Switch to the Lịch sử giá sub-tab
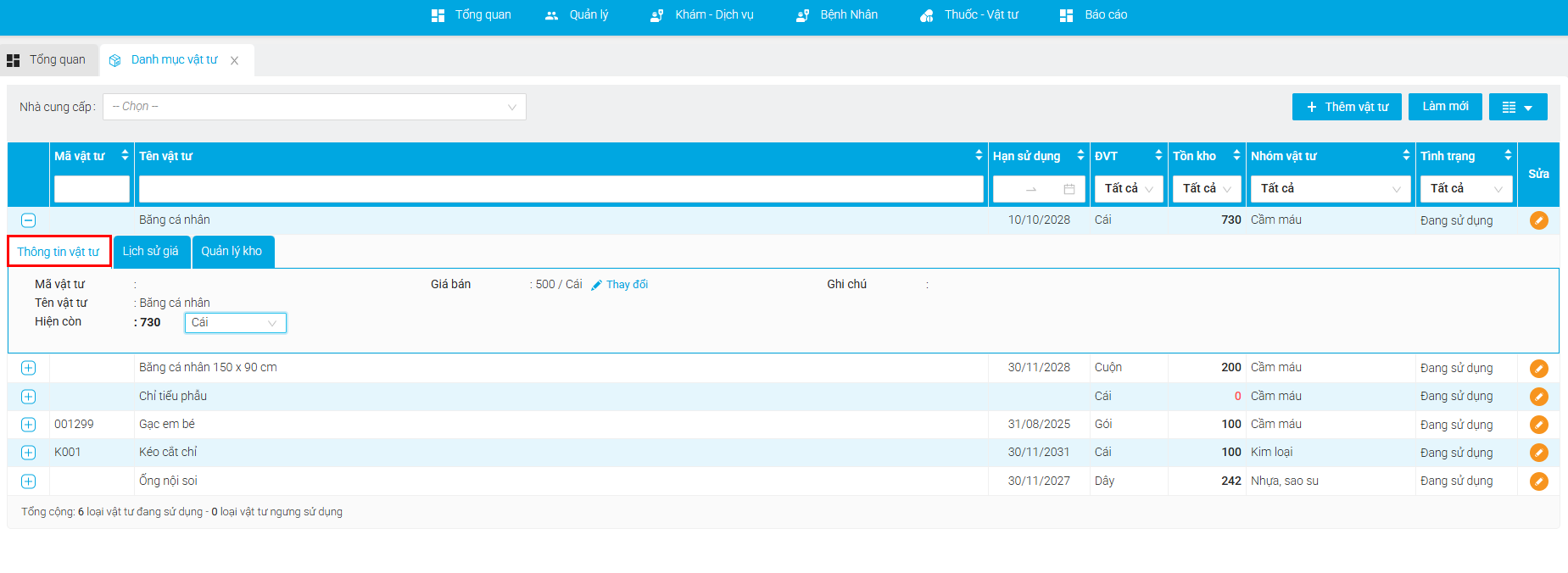This screenshot has height=573, width=1568. [150, 252]
